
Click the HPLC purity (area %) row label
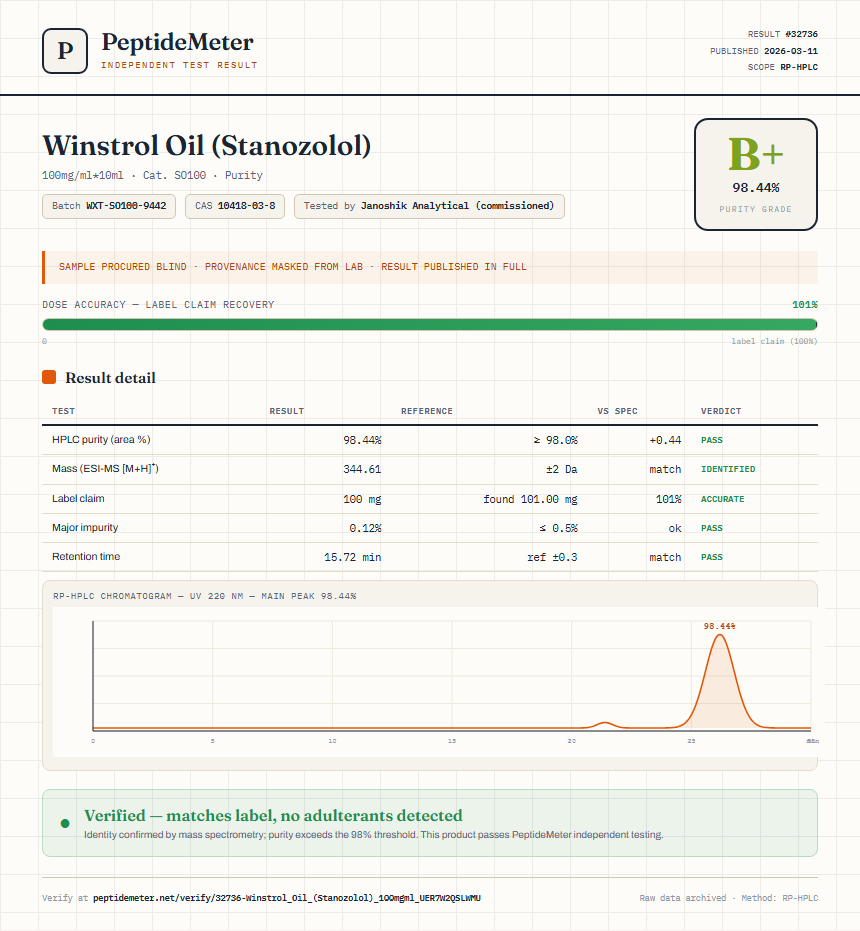(101, 439)
